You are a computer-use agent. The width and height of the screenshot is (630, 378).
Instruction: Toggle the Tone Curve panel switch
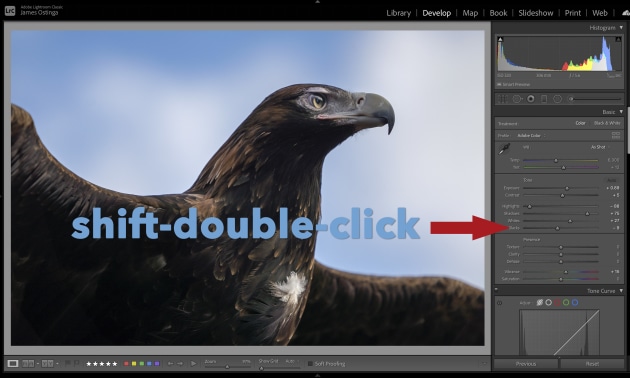click(496, 289)
